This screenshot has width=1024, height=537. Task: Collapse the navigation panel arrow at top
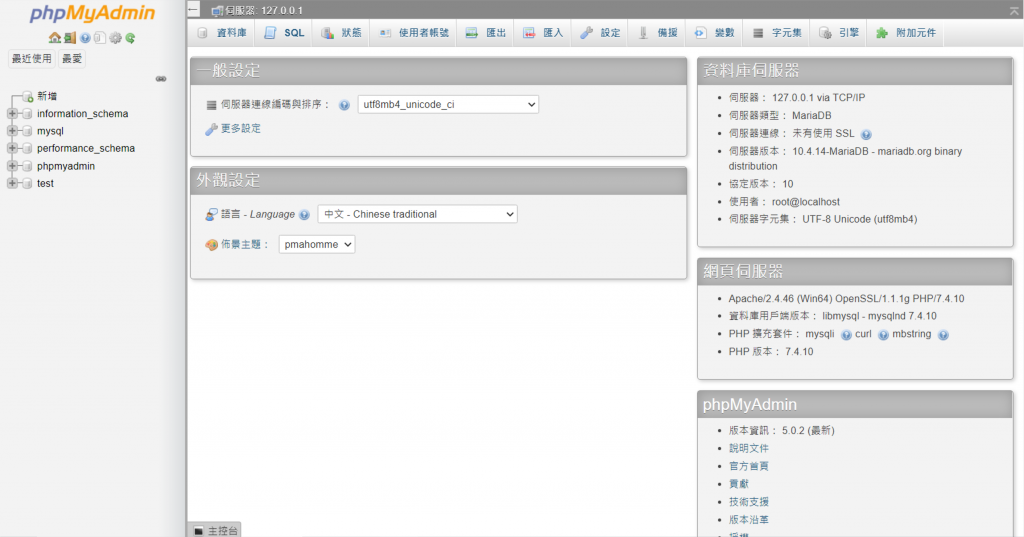point(193,9)
